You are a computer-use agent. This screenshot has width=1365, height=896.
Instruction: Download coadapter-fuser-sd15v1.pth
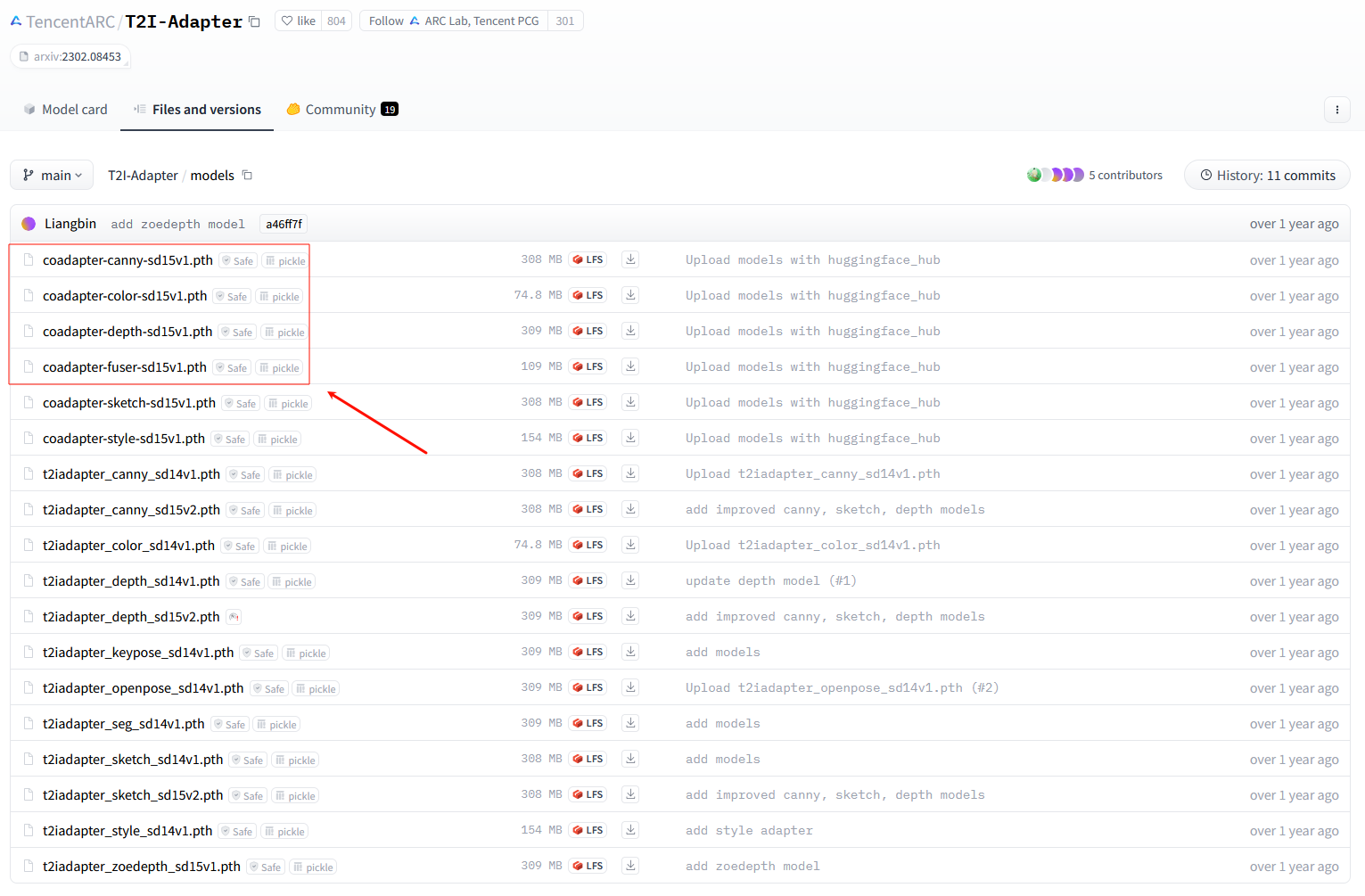pyautogui.click(x=630, y=366)
